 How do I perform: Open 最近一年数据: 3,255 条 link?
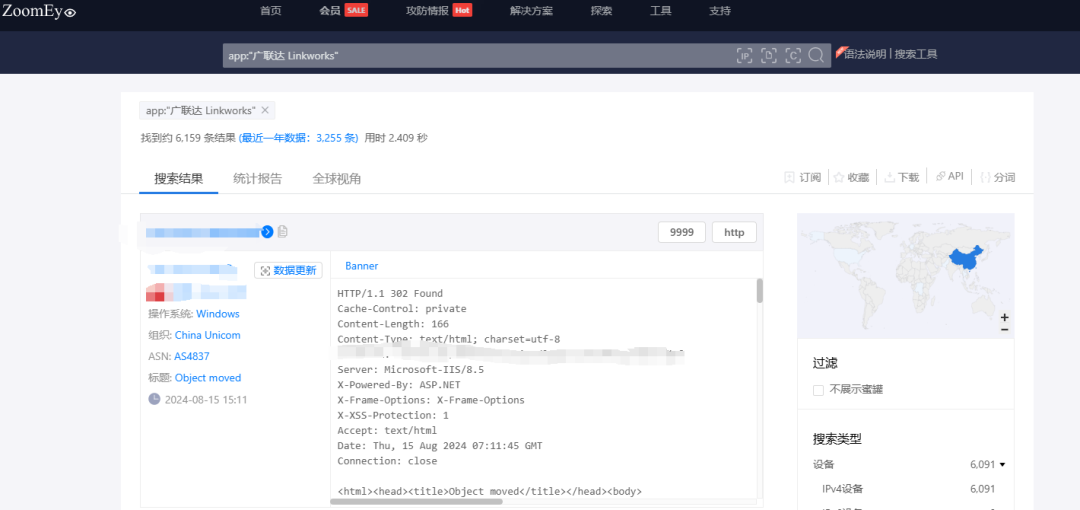click(x=298, y=138)
